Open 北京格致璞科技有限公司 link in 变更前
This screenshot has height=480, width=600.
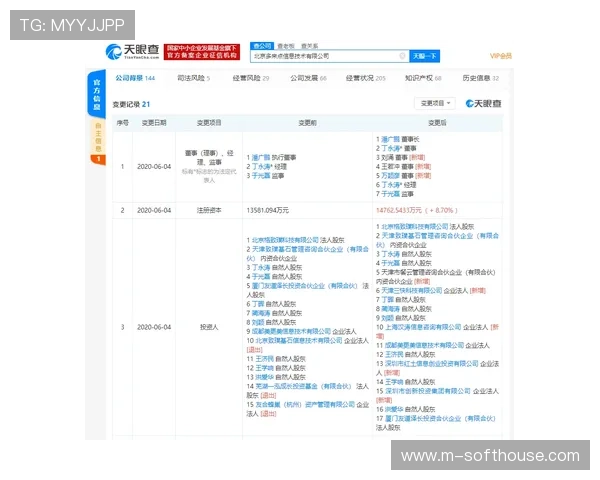pyautogui.click(x=285, y=240)
